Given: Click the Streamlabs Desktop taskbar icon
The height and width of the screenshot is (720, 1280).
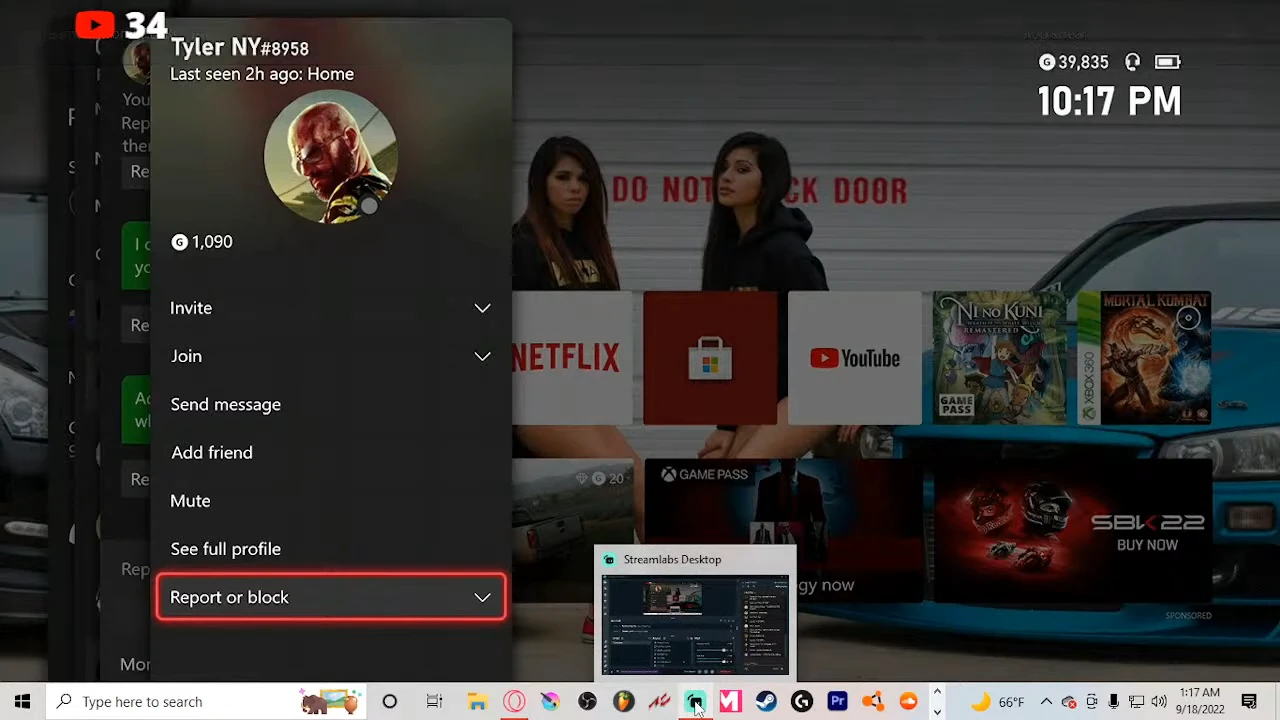Looking at the screenshot, I should (694, 702).
